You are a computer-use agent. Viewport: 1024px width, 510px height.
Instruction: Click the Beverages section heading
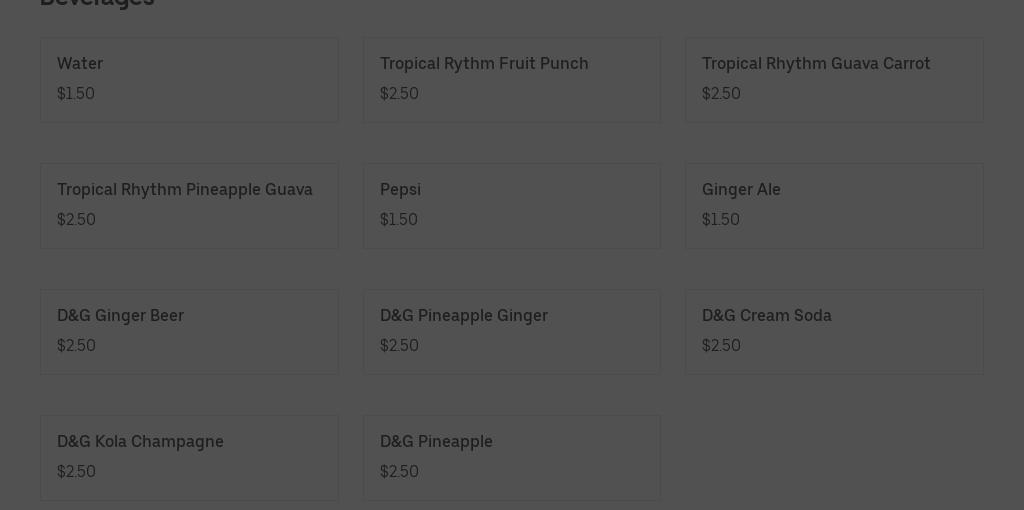click(97, 3)
